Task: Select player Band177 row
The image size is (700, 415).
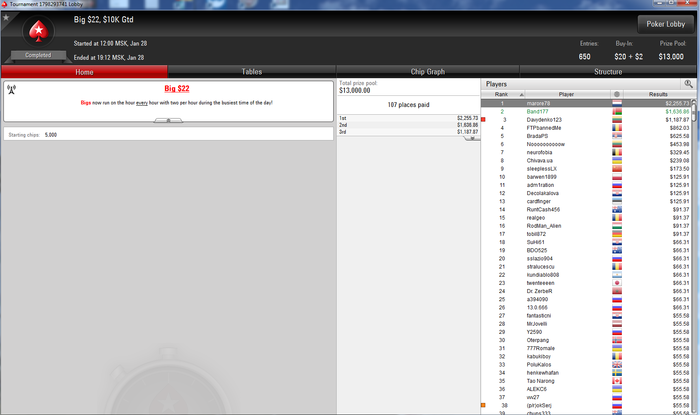Action: (x=586, y=112)
